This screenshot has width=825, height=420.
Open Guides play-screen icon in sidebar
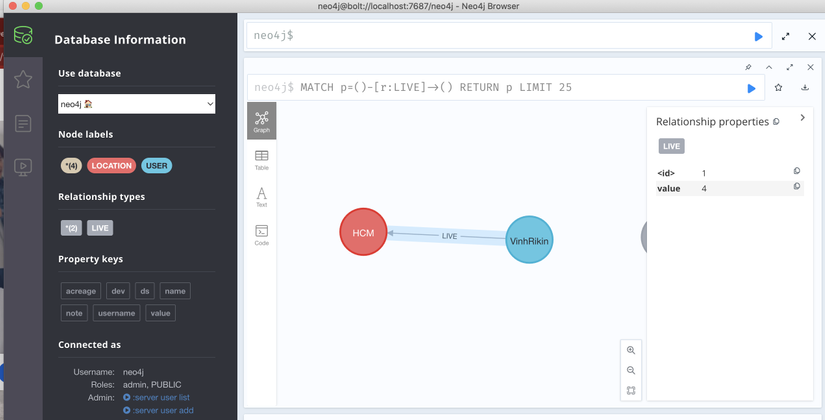(x=23, y=167)
